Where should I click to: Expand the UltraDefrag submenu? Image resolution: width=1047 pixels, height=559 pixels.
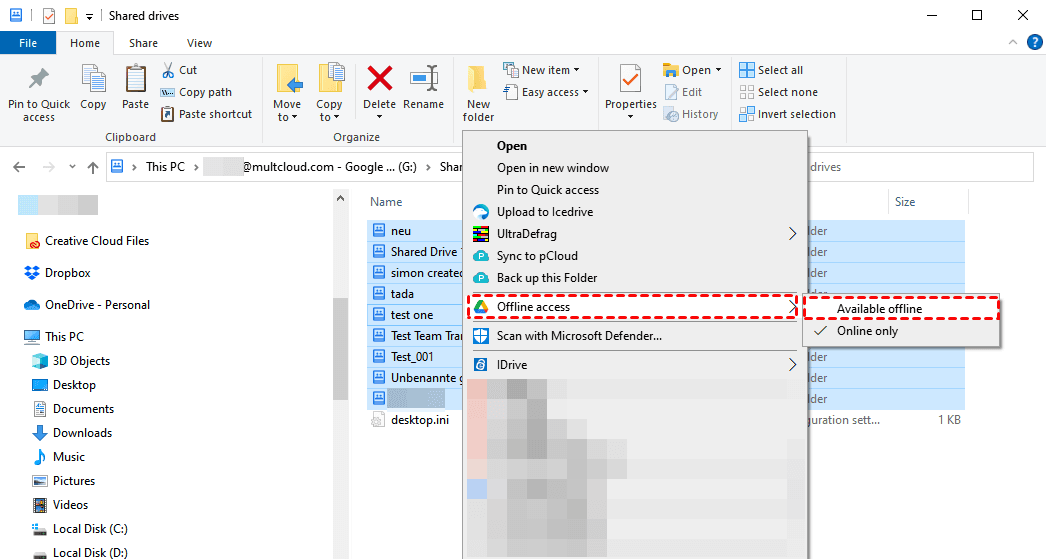coord(634,234)
